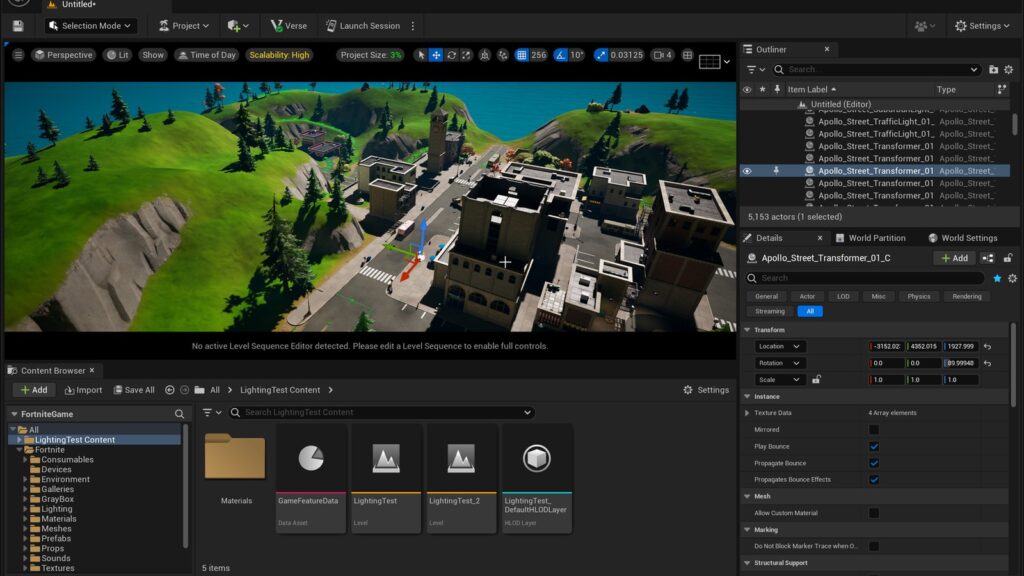The width and height of the screenshot is (1024, 576).
Task: Sort by Item Label column
Action: [x=811, y=89]
